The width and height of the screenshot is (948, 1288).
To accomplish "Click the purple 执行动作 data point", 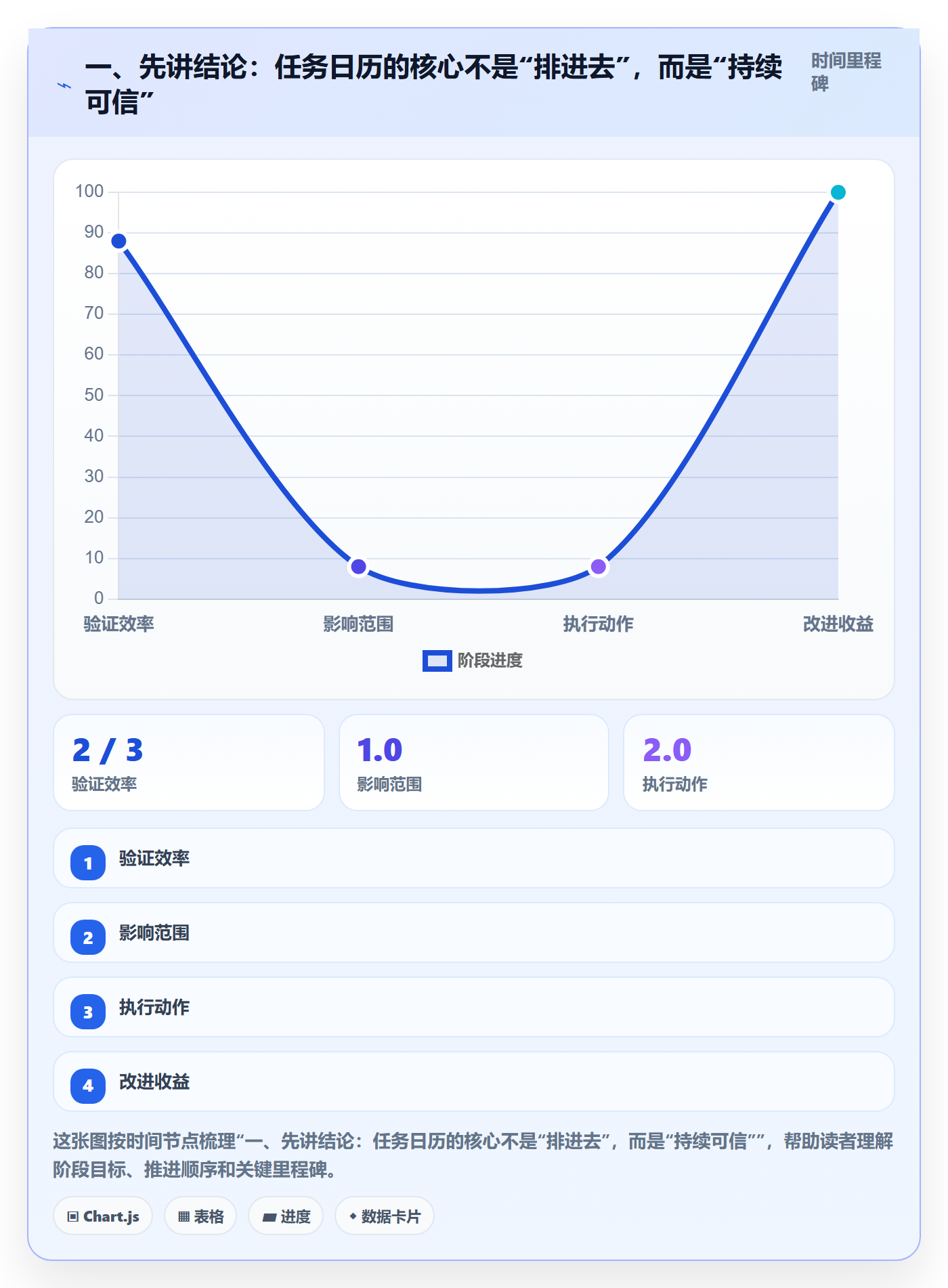I will tap(599, 566).
